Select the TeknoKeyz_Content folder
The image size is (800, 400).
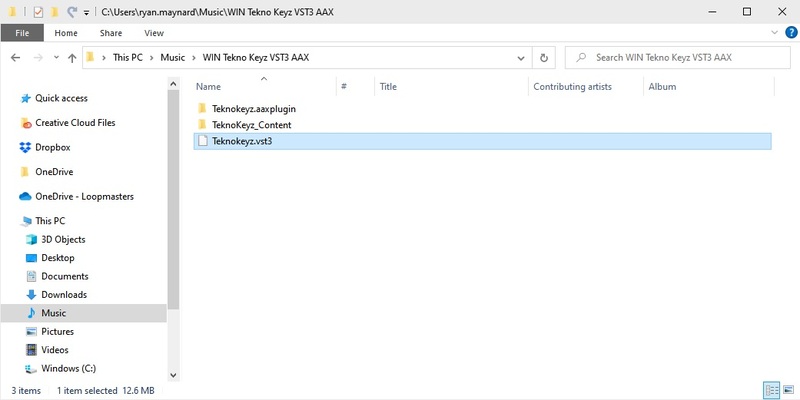click(252, 125)
